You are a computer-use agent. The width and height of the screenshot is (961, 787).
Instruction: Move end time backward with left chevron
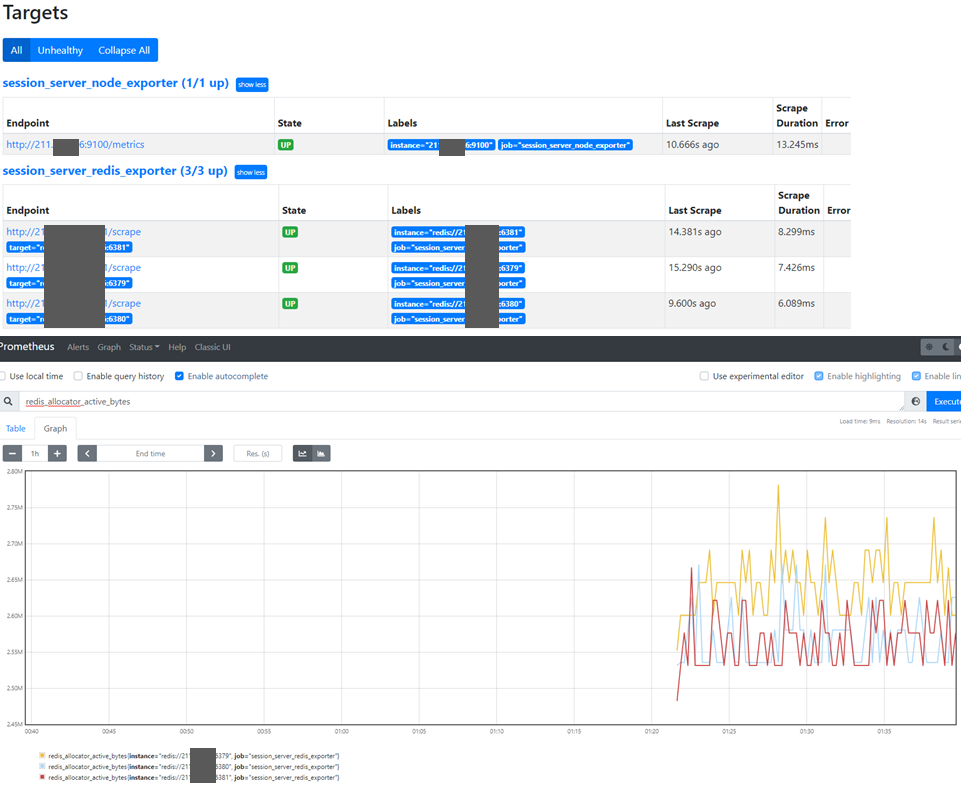(x=87, y=454)
